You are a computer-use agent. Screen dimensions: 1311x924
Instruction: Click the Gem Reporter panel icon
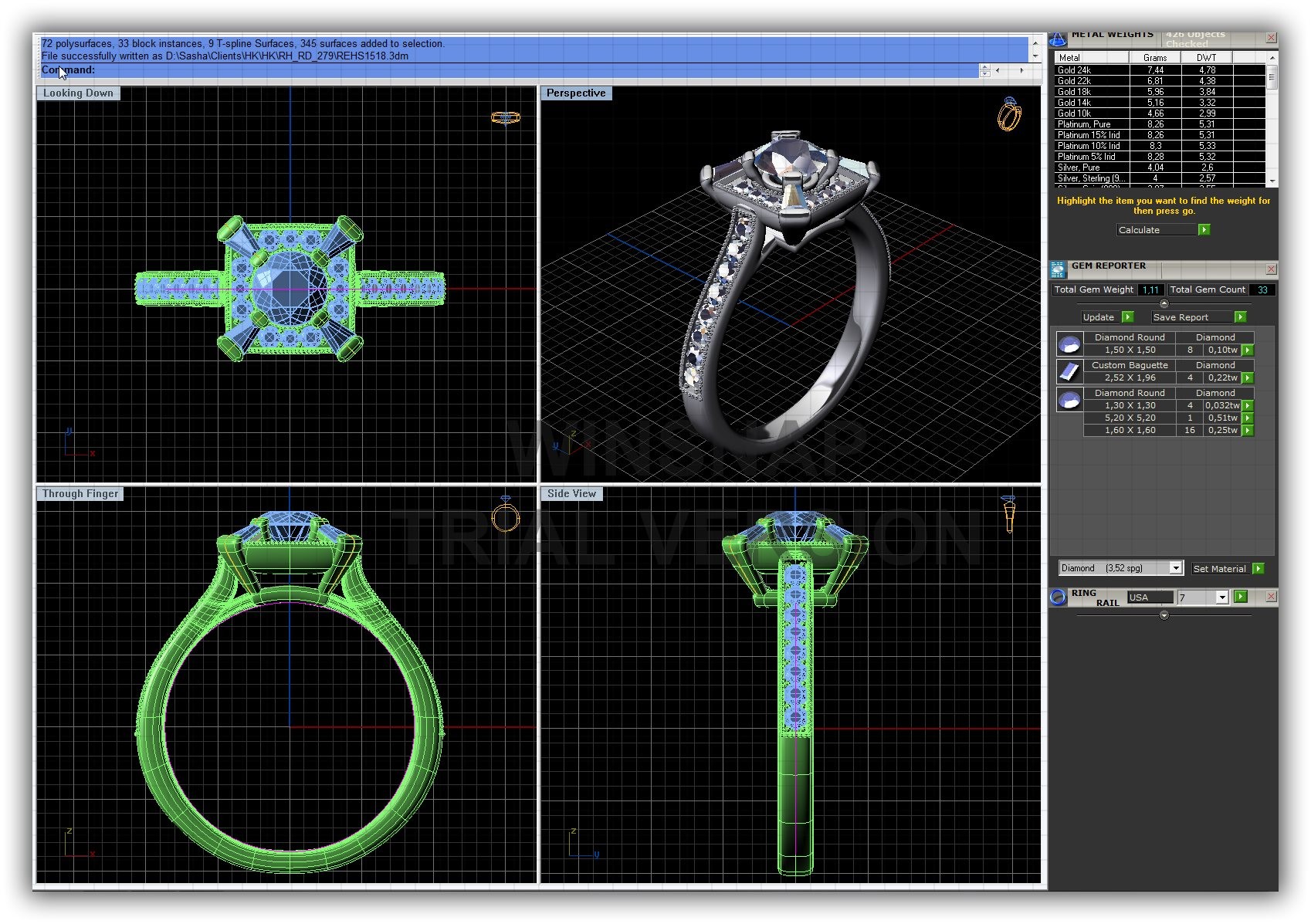(1058, 269)
